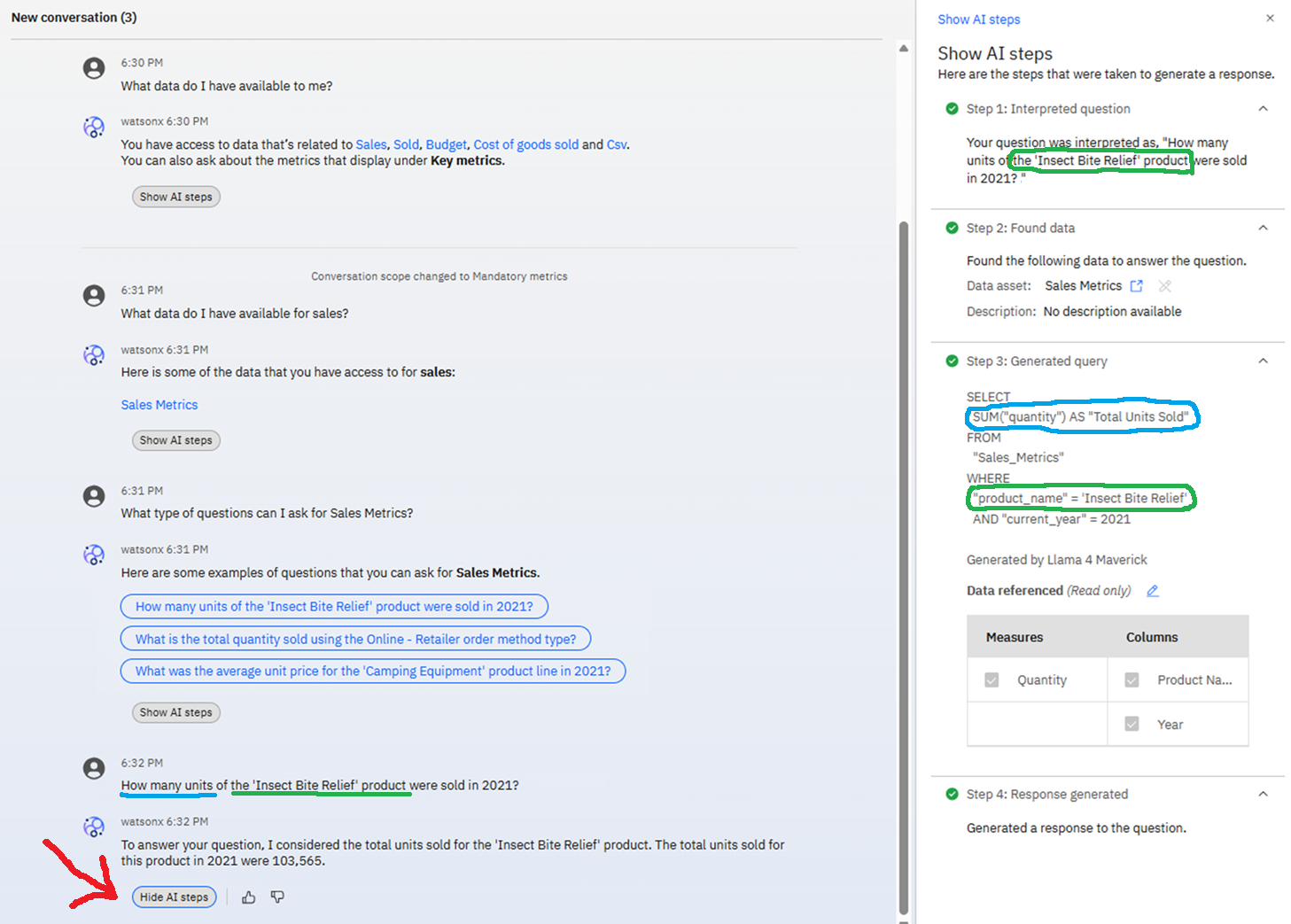1291x924 pixels.
Task: Click the conversation scrollbar thumb
Action: tap(904, 567)
